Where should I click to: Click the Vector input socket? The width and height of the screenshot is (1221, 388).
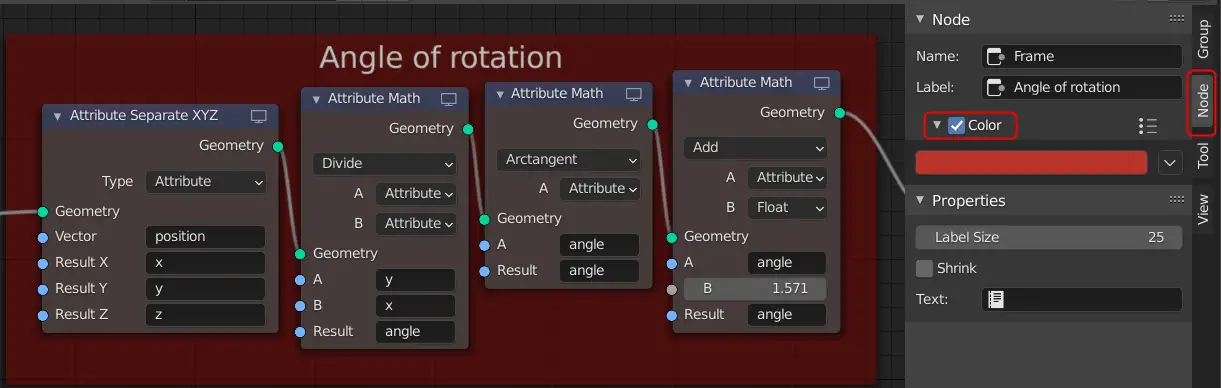click(42, 238)
